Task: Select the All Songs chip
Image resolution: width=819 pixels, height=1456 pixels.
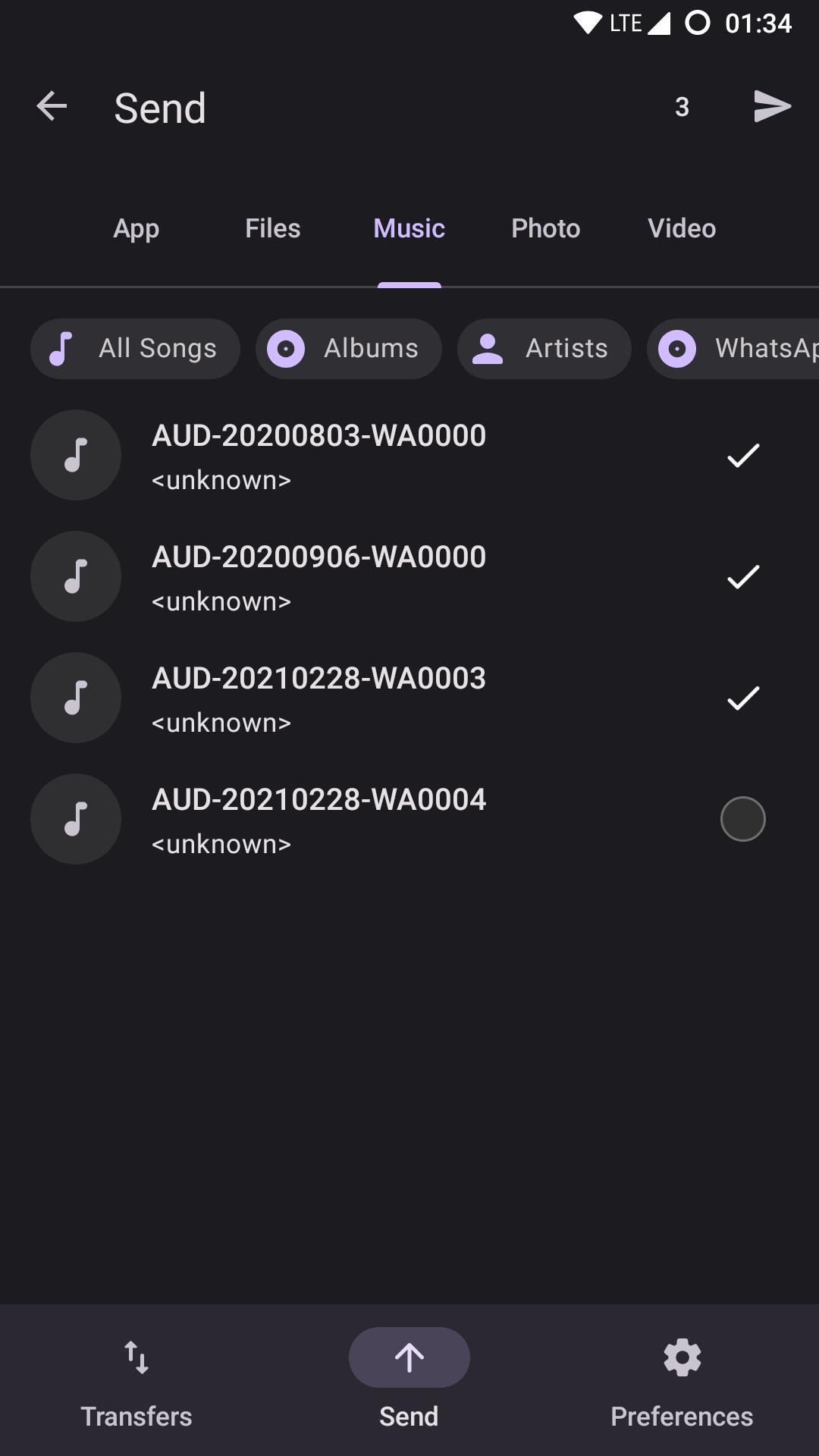Action: 135,349
